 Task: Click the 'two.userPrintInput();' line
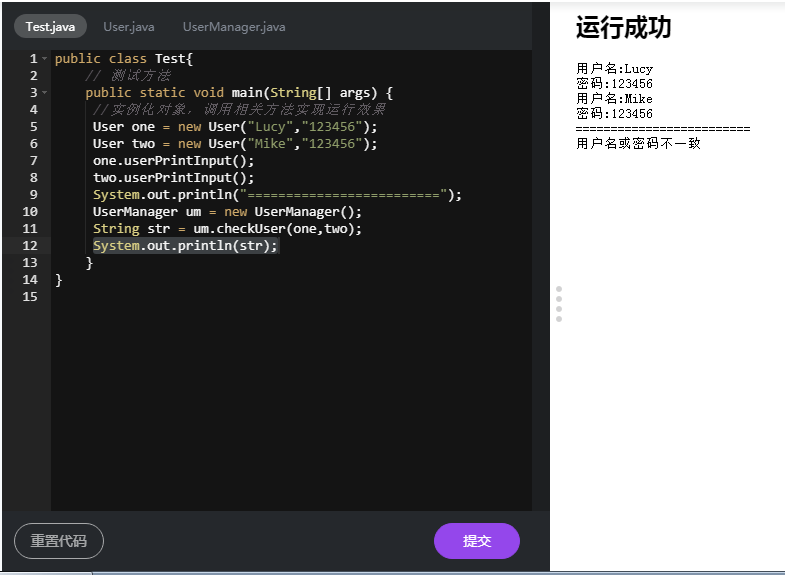coord(173,178)
